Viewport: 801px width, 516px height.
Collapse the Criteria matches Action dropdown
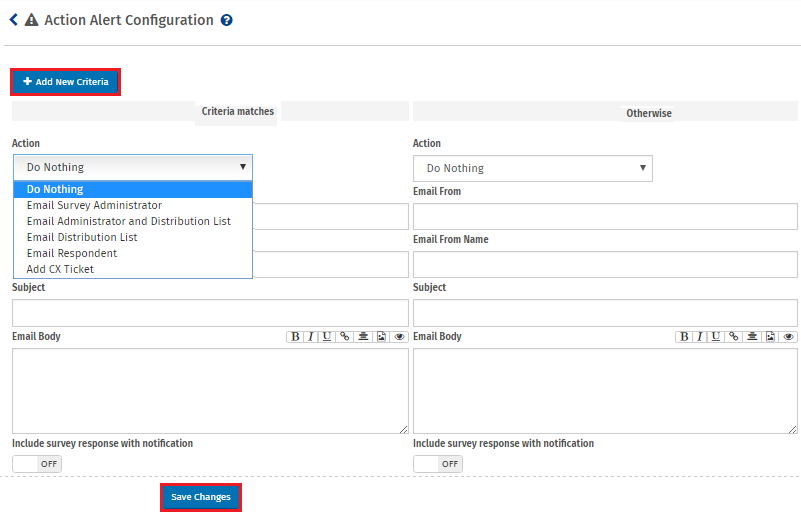click(133, 167)
